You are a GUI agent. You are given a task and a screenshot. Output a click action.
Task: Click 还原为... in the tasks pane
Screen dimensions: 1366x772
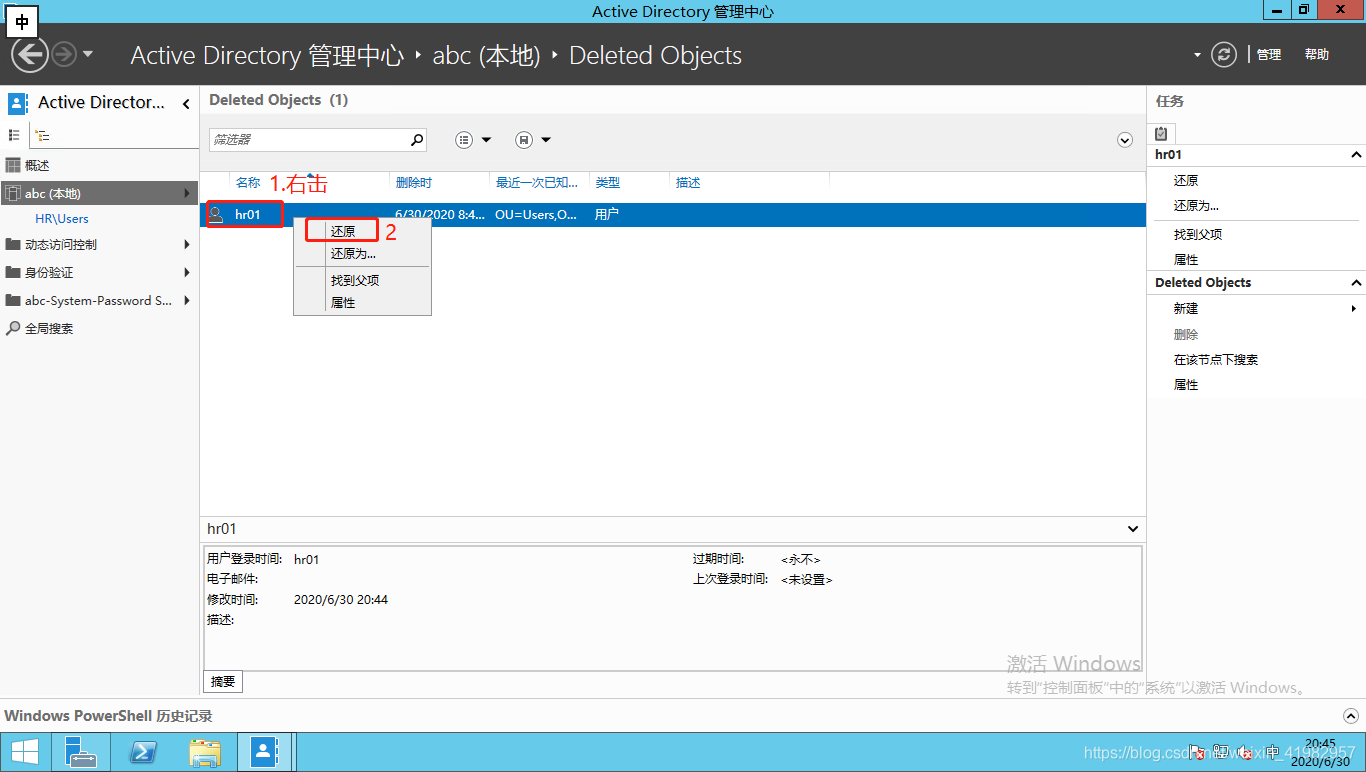pyautogui.click(x=1196, y=206)
